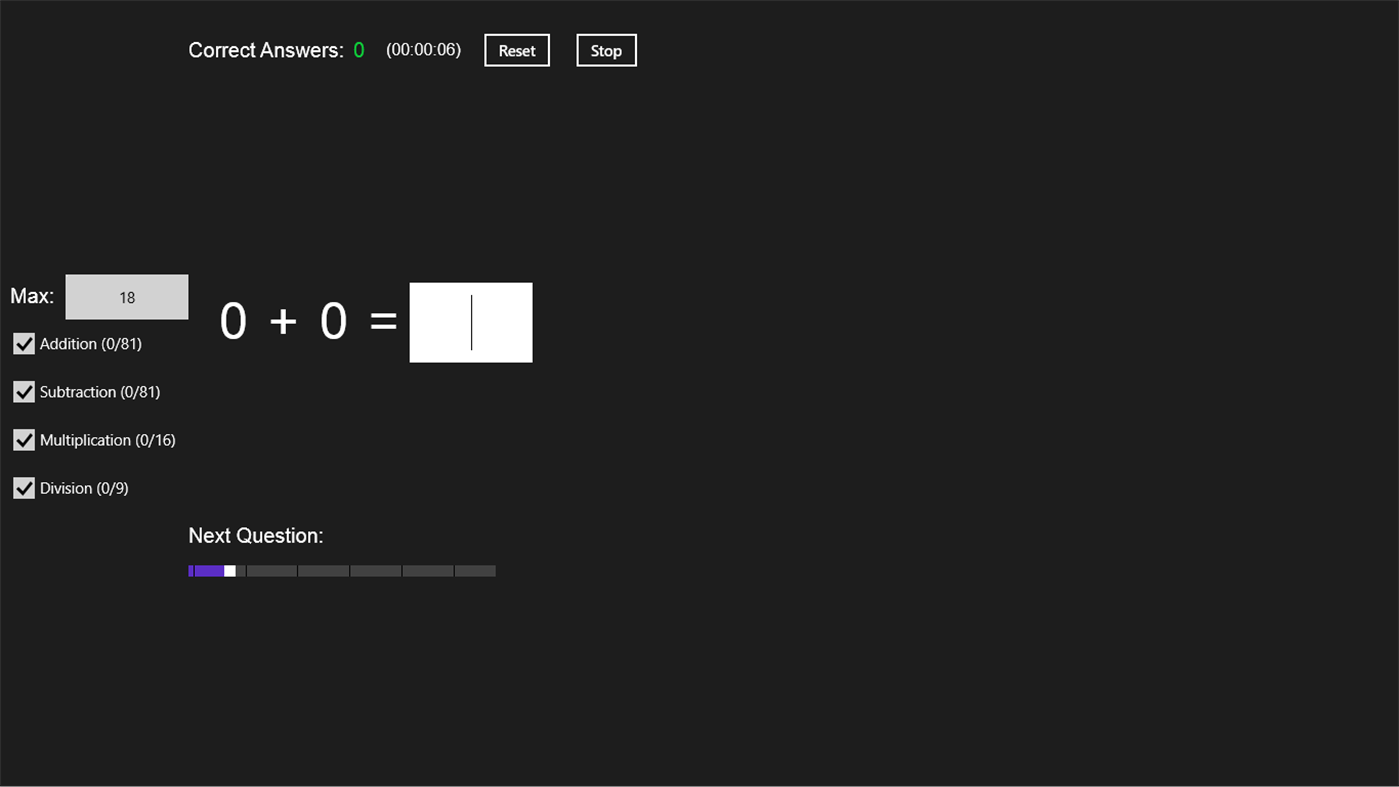Click the Stop button
This screenshot has width=1399, height=787.
(605, 49)
